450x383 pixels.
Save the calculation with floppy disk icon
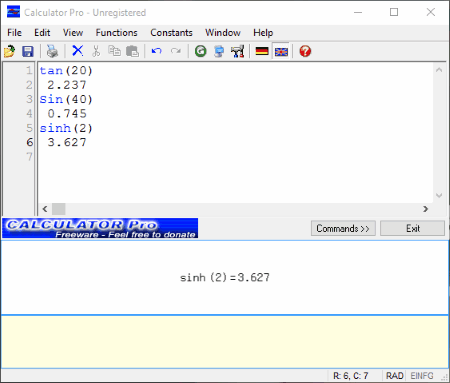point(28,51)
